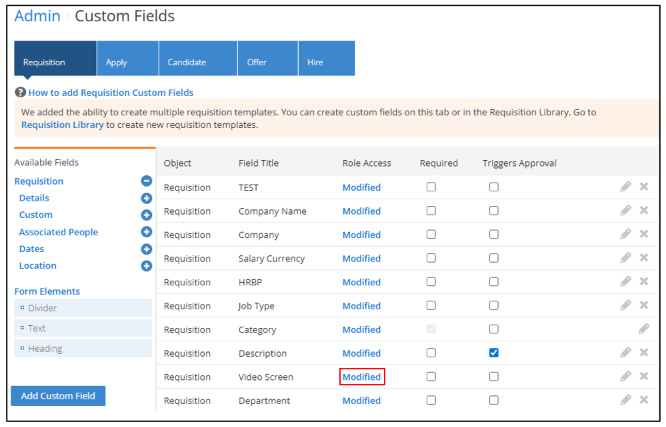Open the Requisition Library link

[x=62, y=126]
